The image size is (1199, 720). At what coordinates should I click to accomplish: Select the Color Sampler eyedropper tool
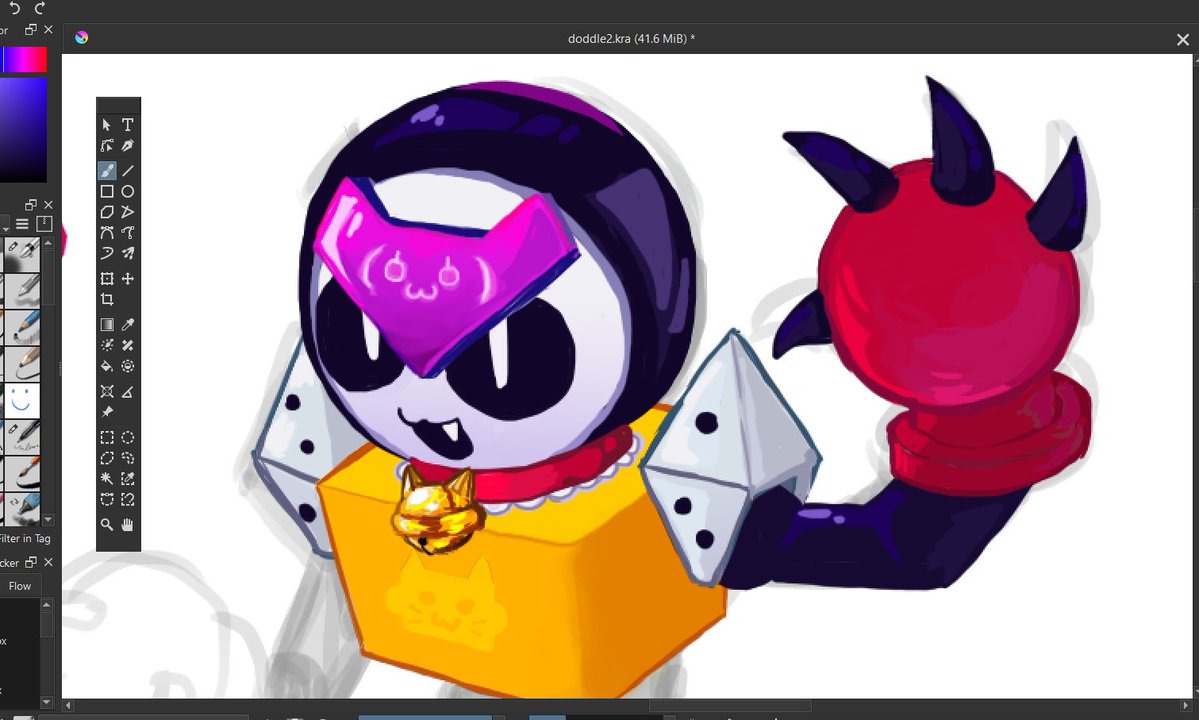click(128, 324)
